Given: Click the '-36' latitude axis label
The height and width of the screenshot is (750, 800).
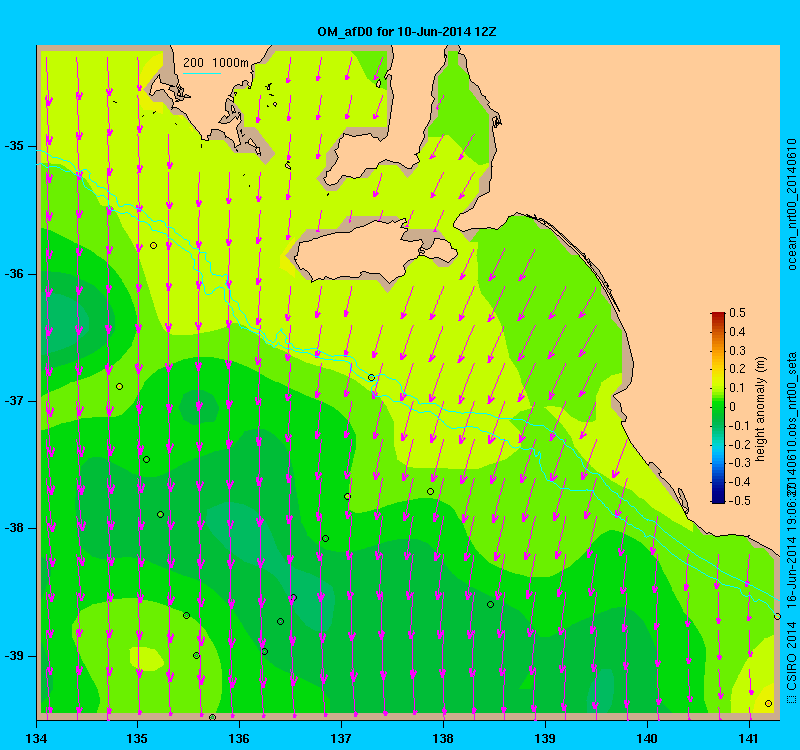Looking at the screenshot, I should pyautogui.click(x=14, y=274).
